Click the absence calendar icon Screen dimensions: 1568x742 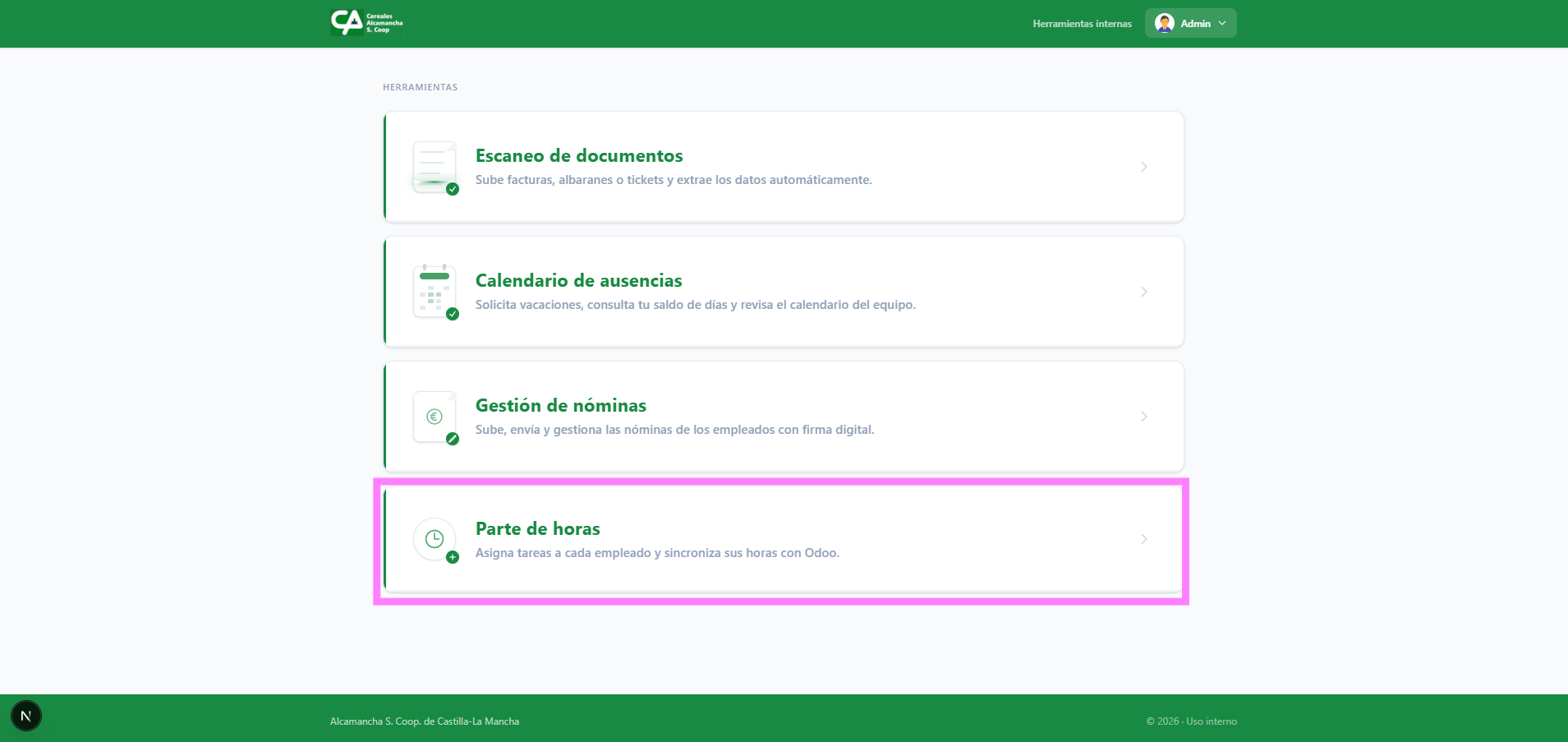(x=435, y=292)
